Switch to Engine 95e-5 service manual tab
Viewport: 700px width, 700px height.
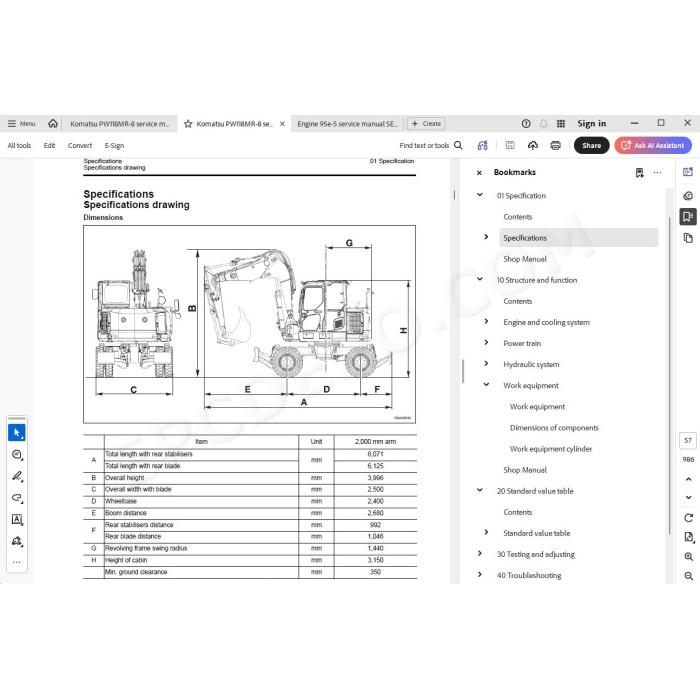(347, 124)
